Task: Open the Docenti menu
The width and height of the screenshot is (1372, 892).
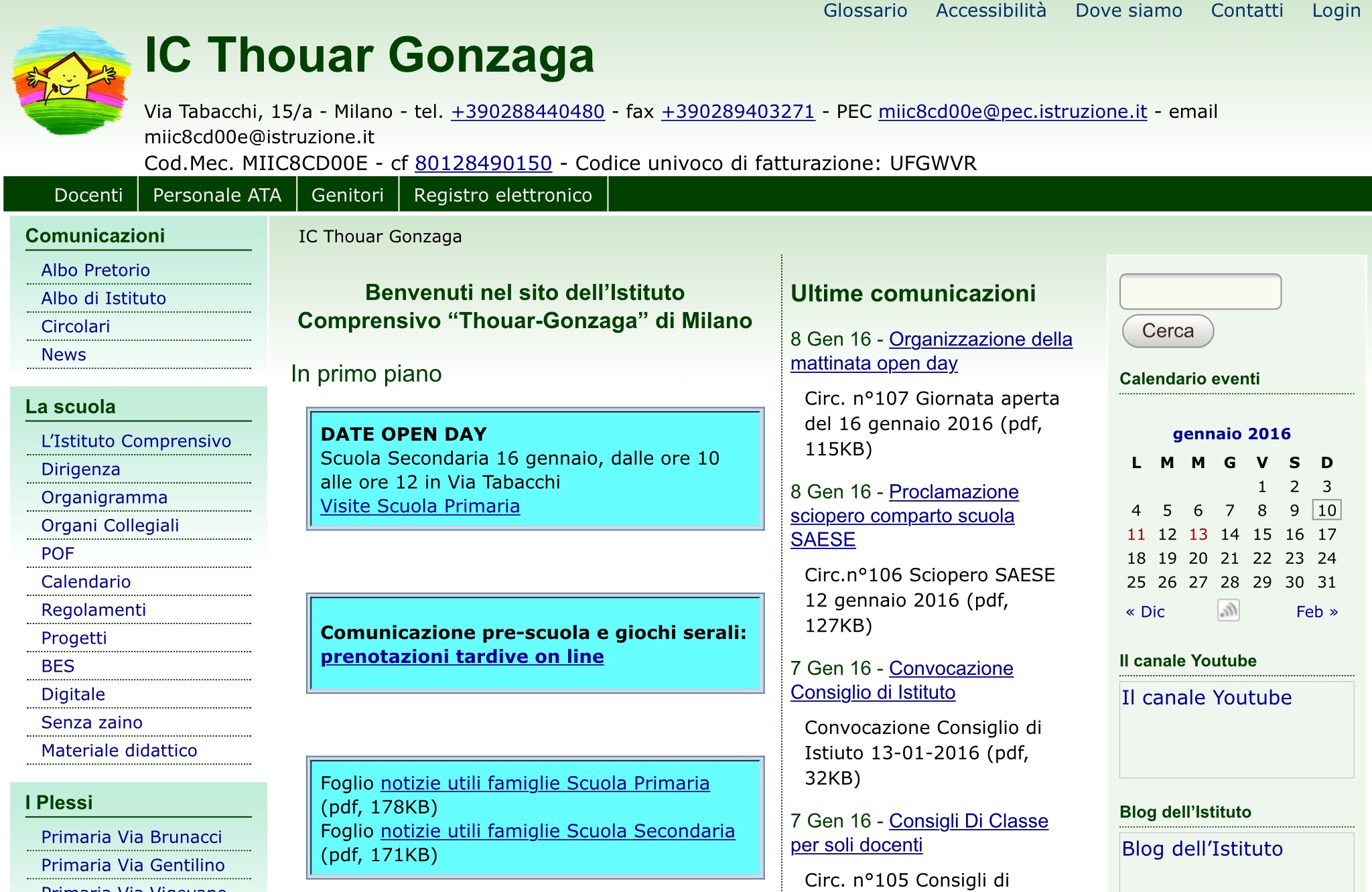Action: [88, 195]
